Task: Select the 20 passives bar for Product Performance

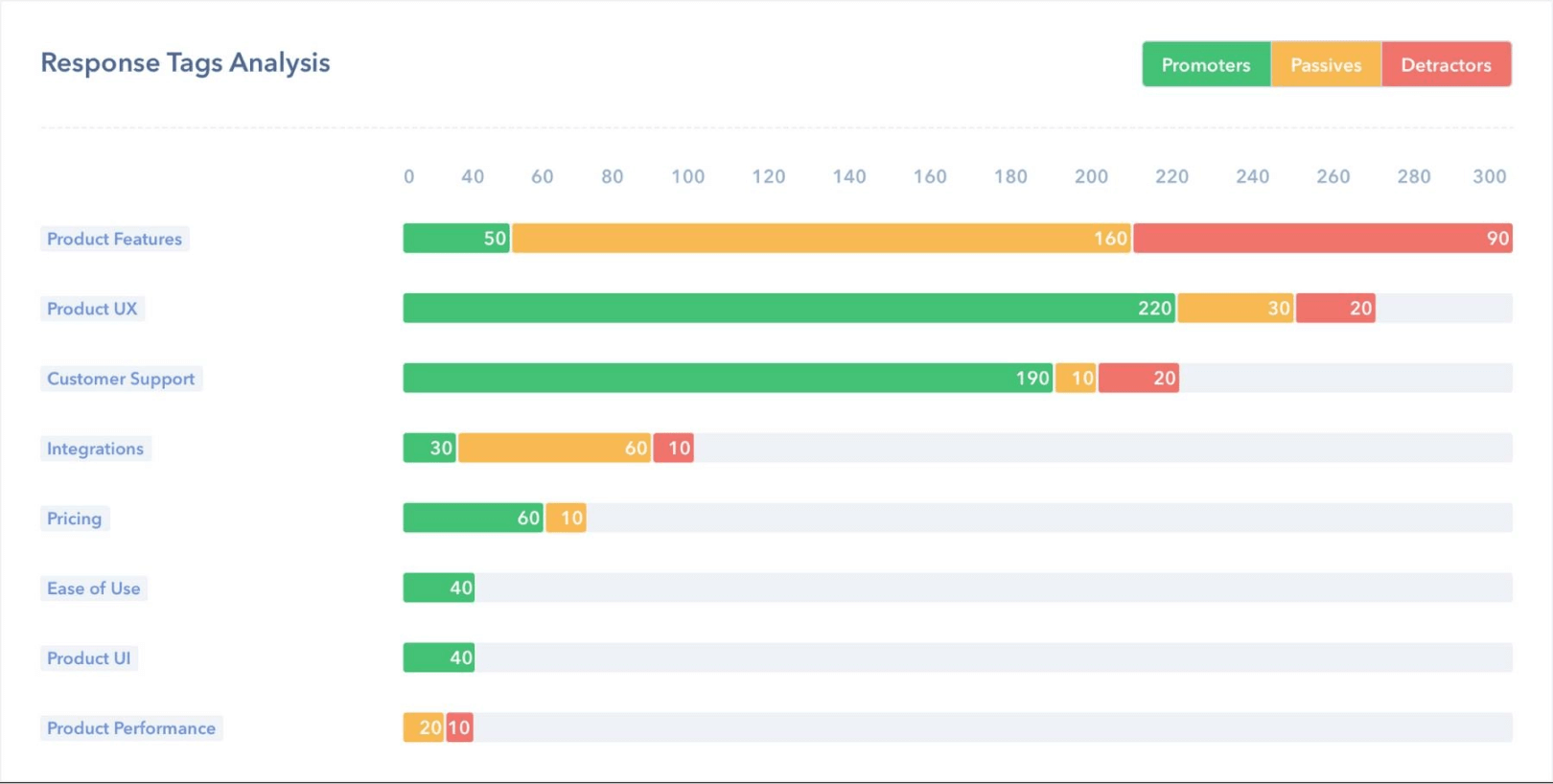Action: (423, 728)
